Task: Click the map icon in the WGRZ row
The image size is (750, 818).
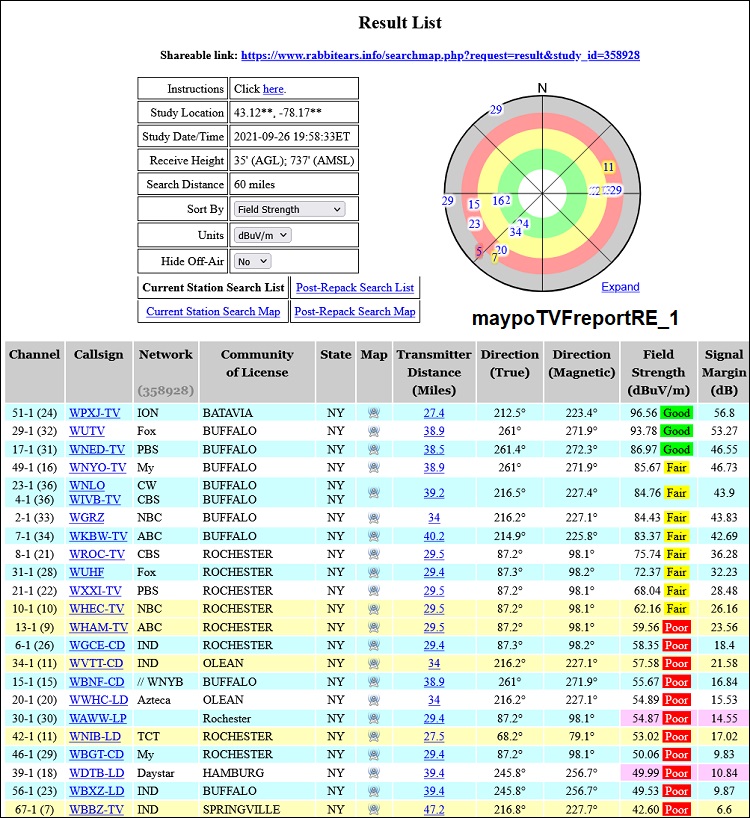Action: coord(373,517)
